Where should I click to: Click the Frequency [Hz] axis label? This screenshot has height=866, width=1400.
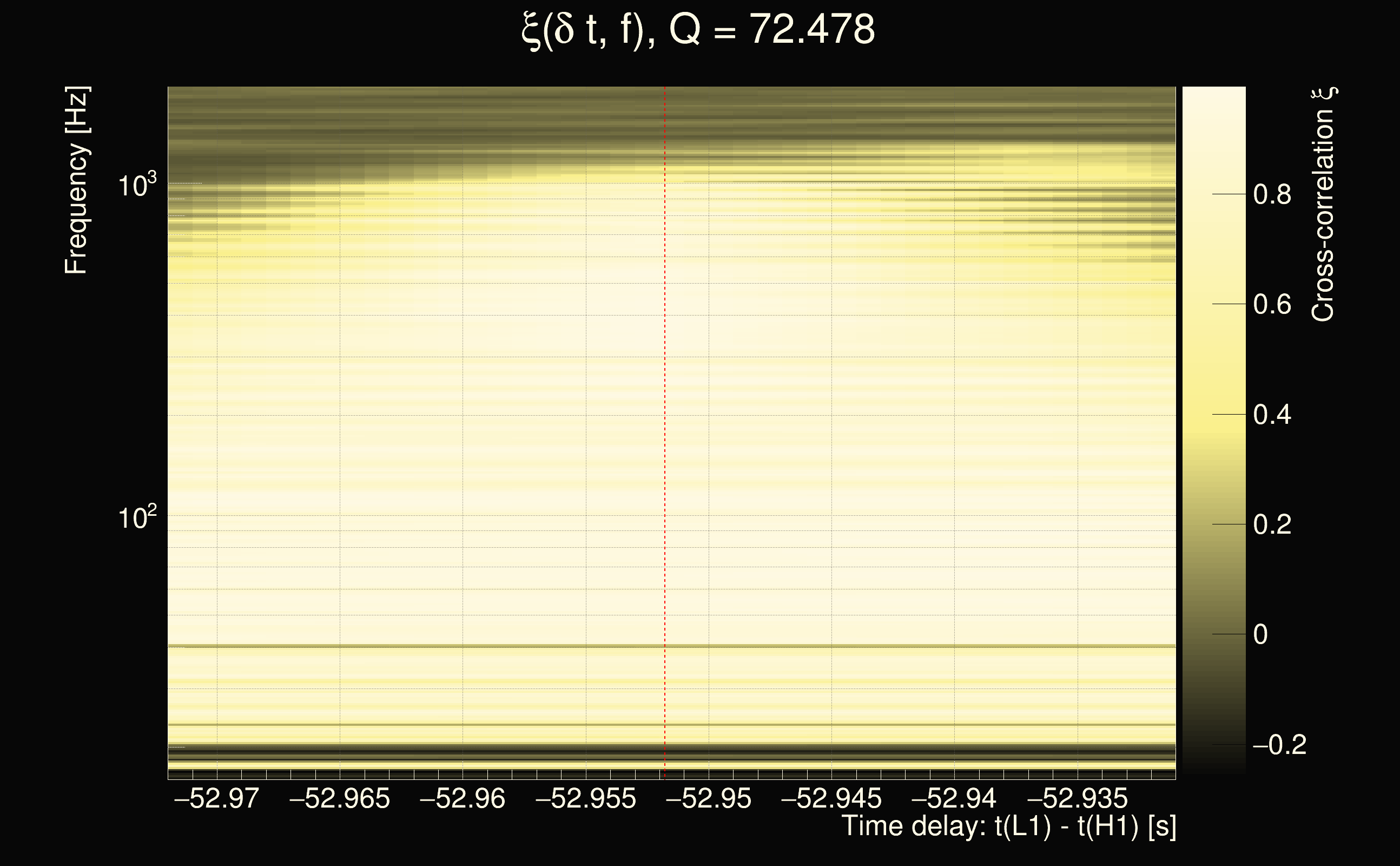(x=76, y=180)
